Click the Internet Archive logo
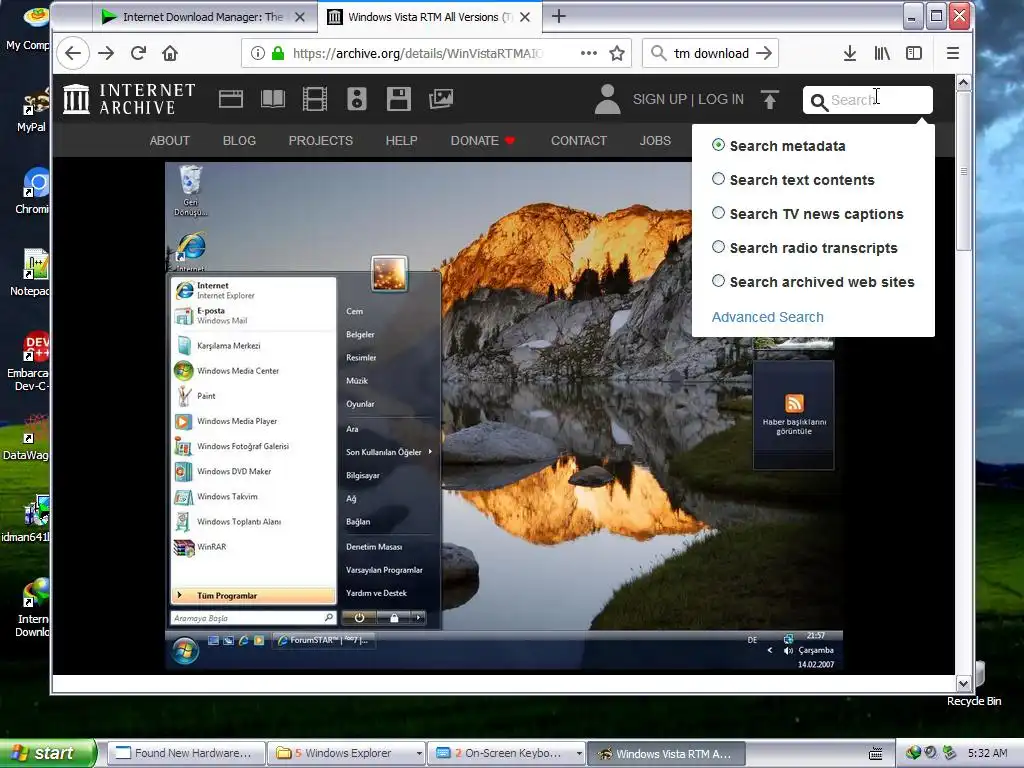The width and height of the screenshot is (1024, 768). point(129,99)
